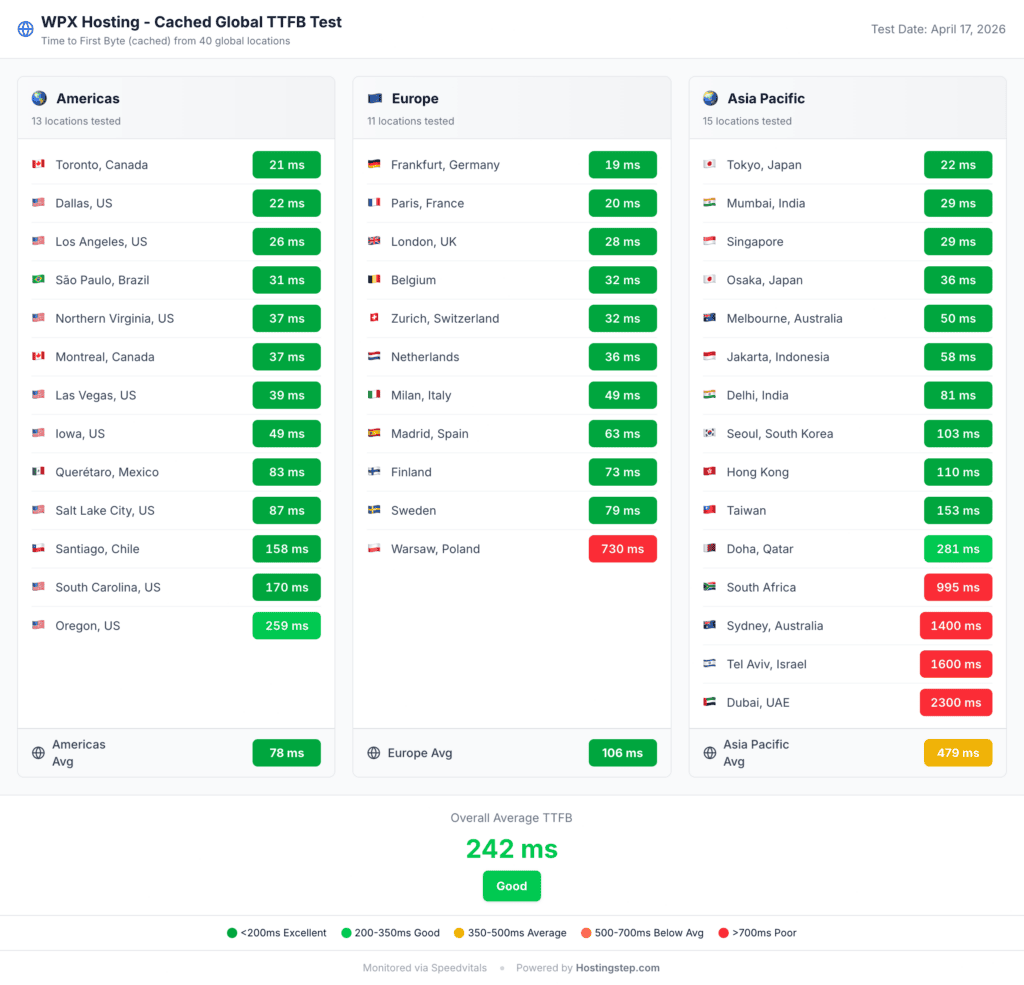Click the Italy flag next to Milan

click(374, 395)
